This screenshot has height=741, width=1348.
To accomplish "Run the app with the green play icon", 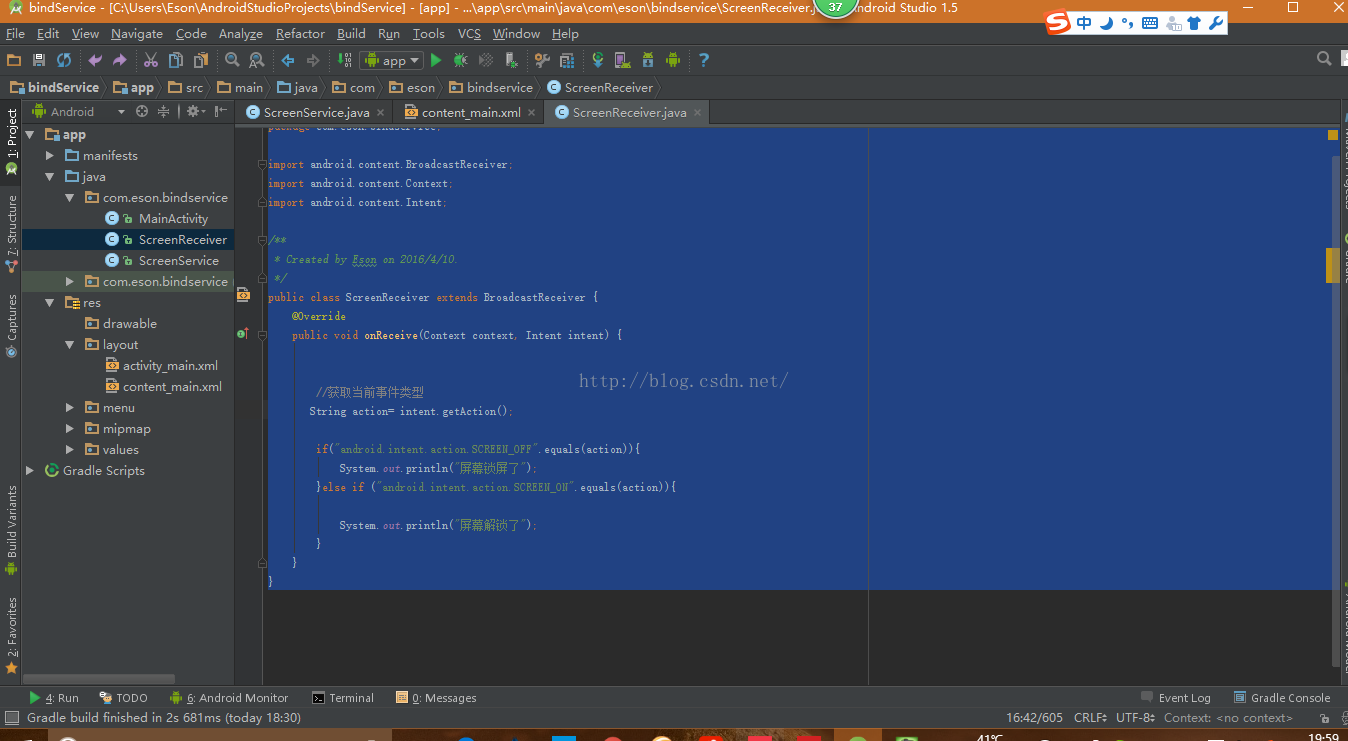I will pyautogui.click(x=436, y=61).
